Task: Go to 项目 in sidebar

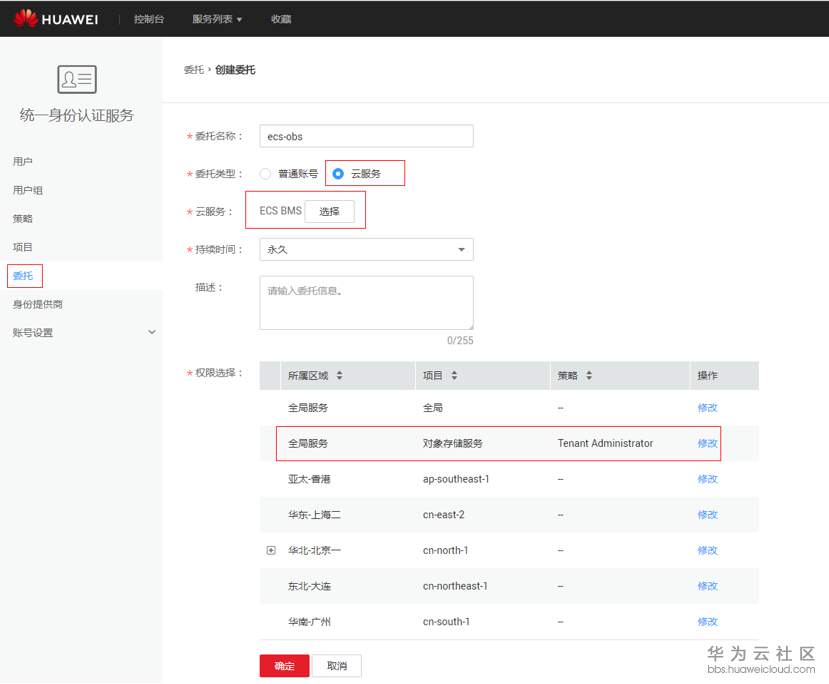Action: (23, 247)
